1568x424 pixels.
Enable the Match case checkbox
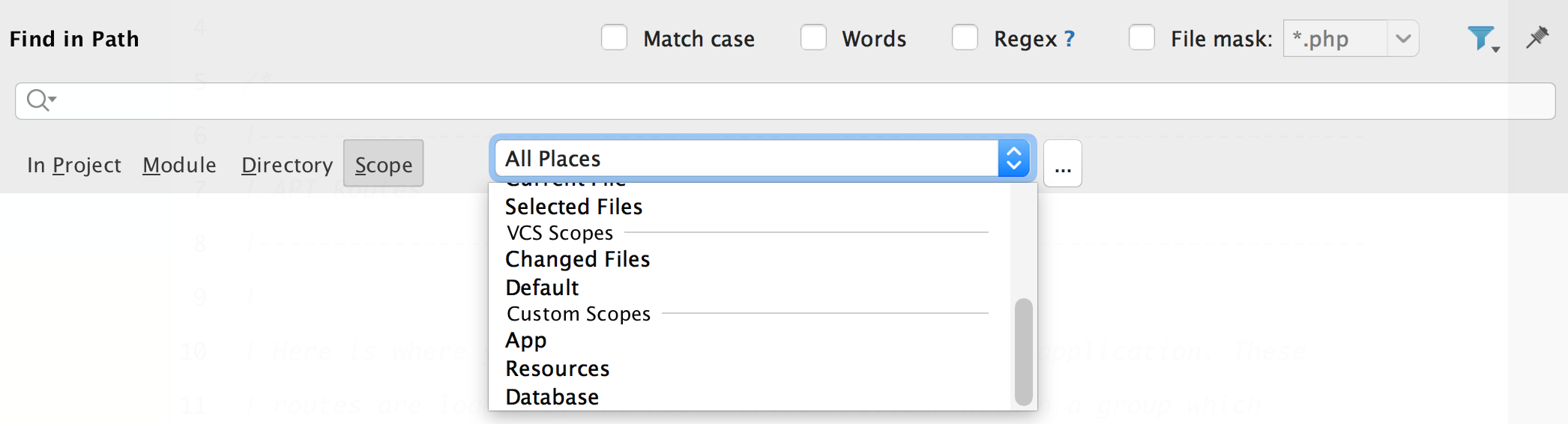(614, 37)
